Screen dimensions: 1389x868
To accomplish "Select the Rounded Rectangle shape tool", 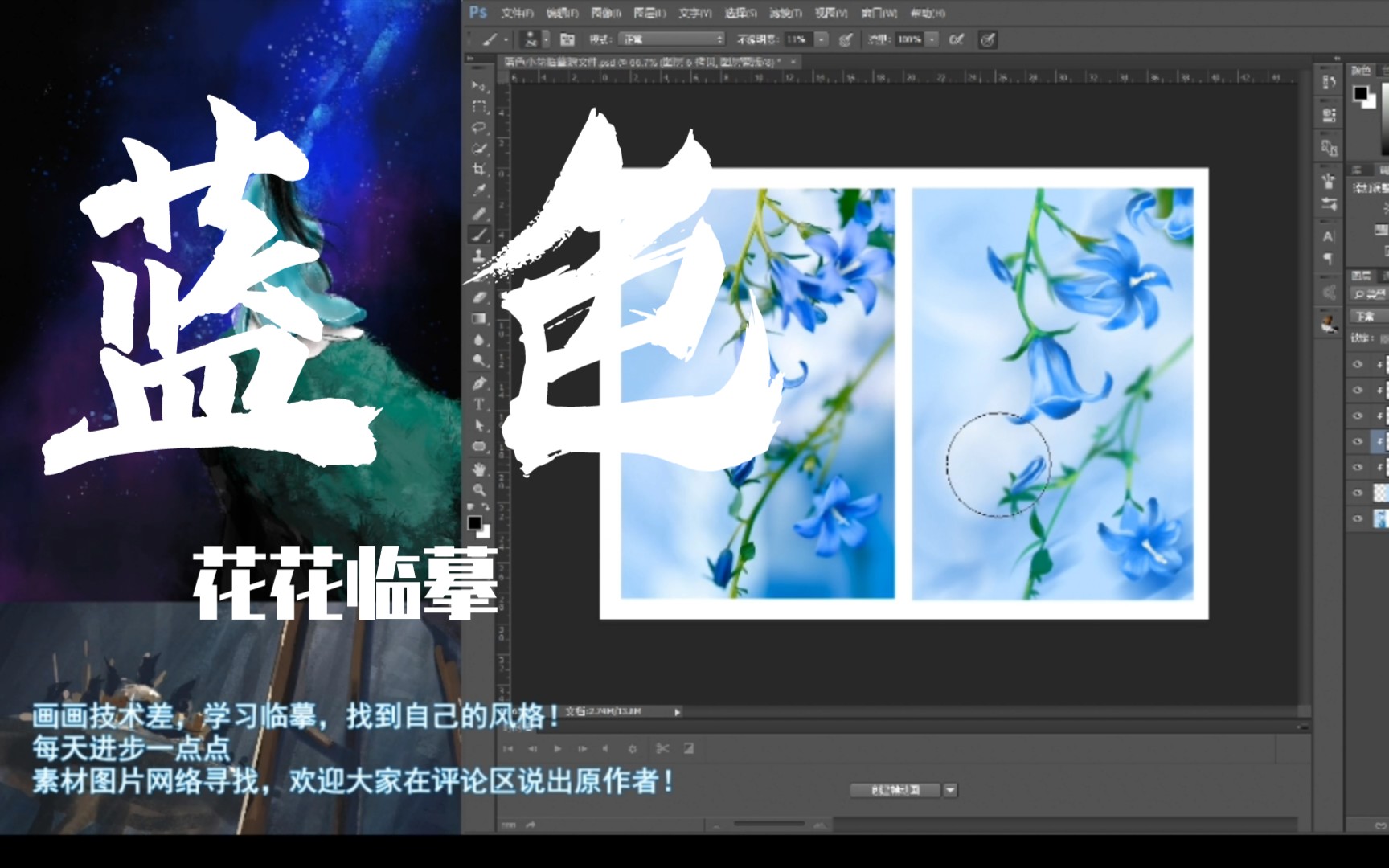I will [x=479, y=446].
